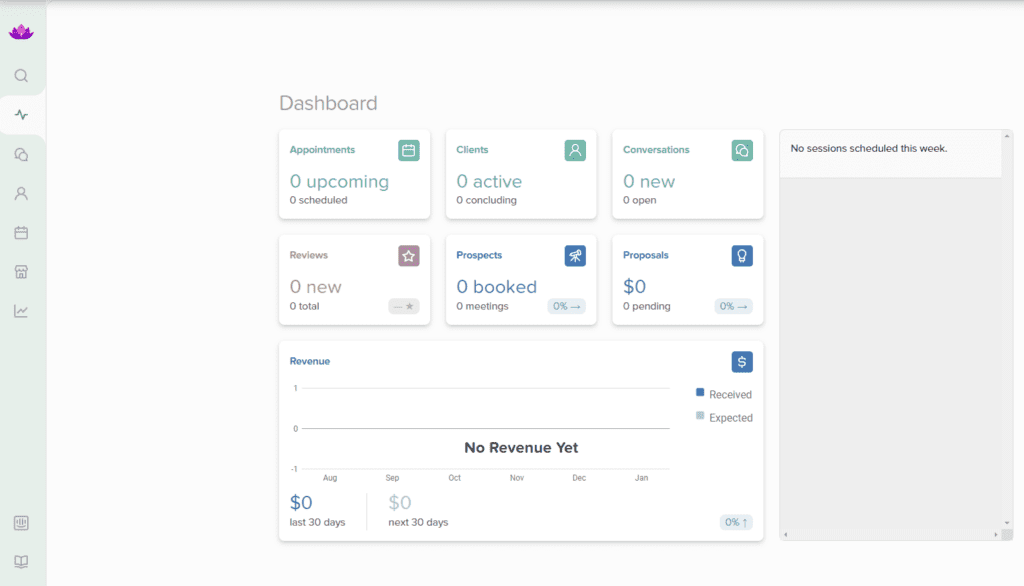The width and height of the screenshot is (1024, 586).
Task: Toggle the Expected series in the Revenue legend
Action: 724,417
